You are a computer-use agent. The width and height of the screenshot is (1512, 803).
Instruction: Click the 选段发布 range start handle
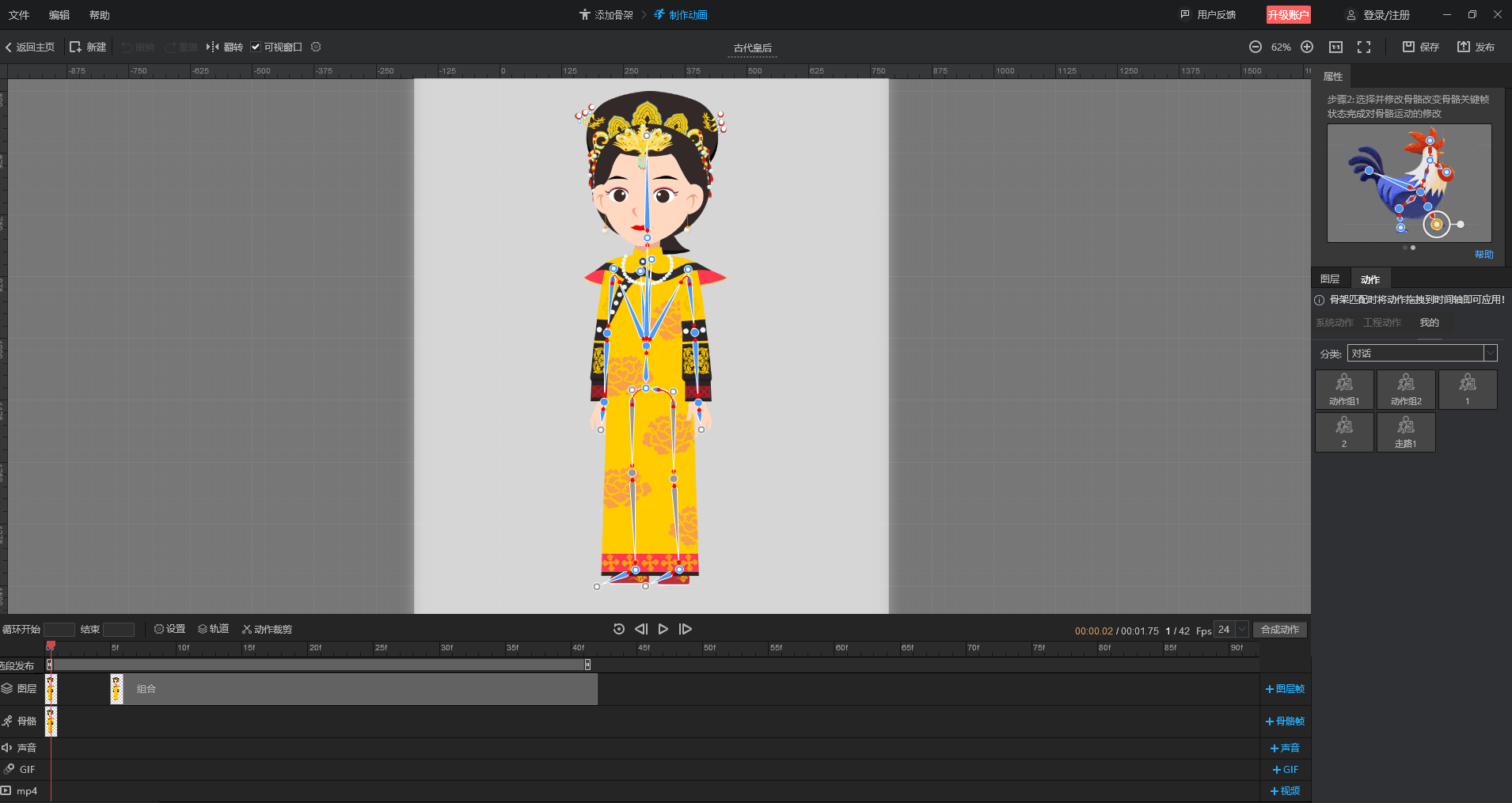[49, 665]
